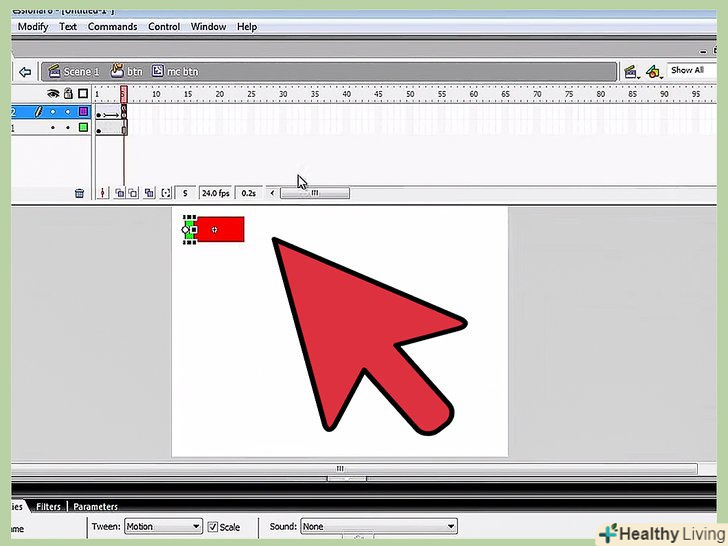Viewport: 728px width, 546px height.
Task: Open the Modify menu
Action: click(x=33, y=26)
